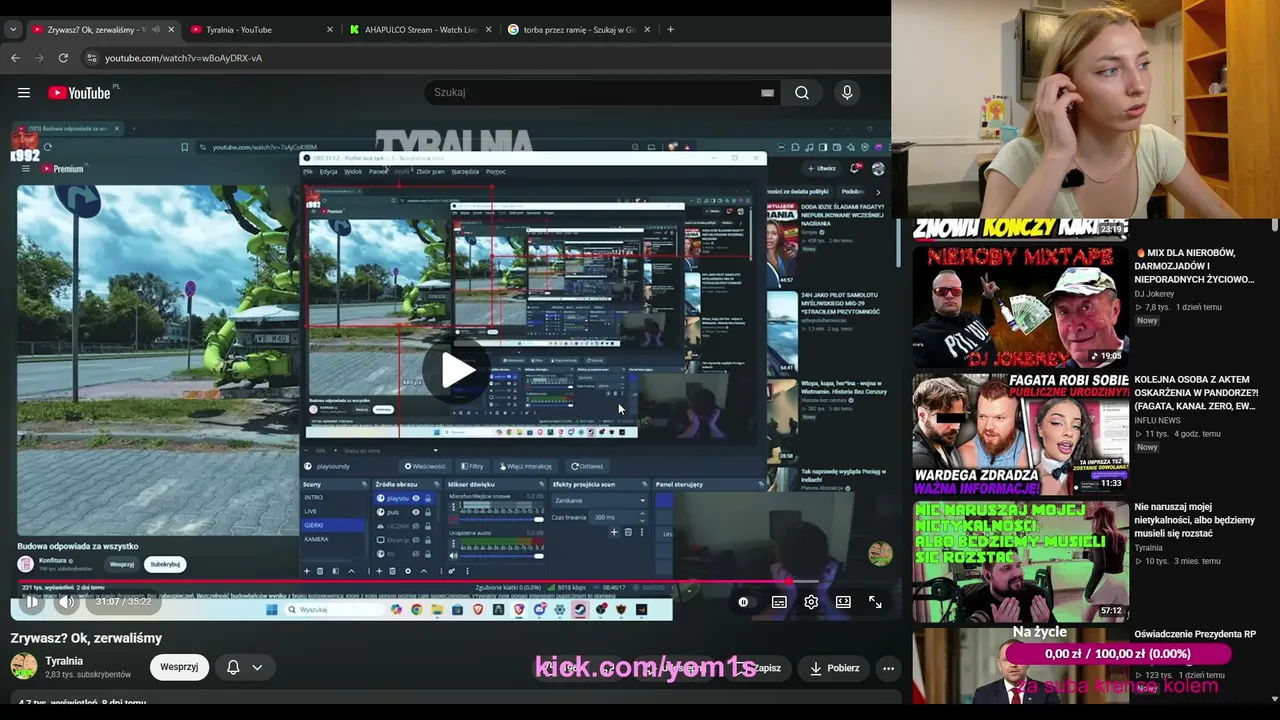Image resolution: width=1280 pixels, height=720 pixels.
Task: Reload the current YouTube page
Action: [63, 58]
